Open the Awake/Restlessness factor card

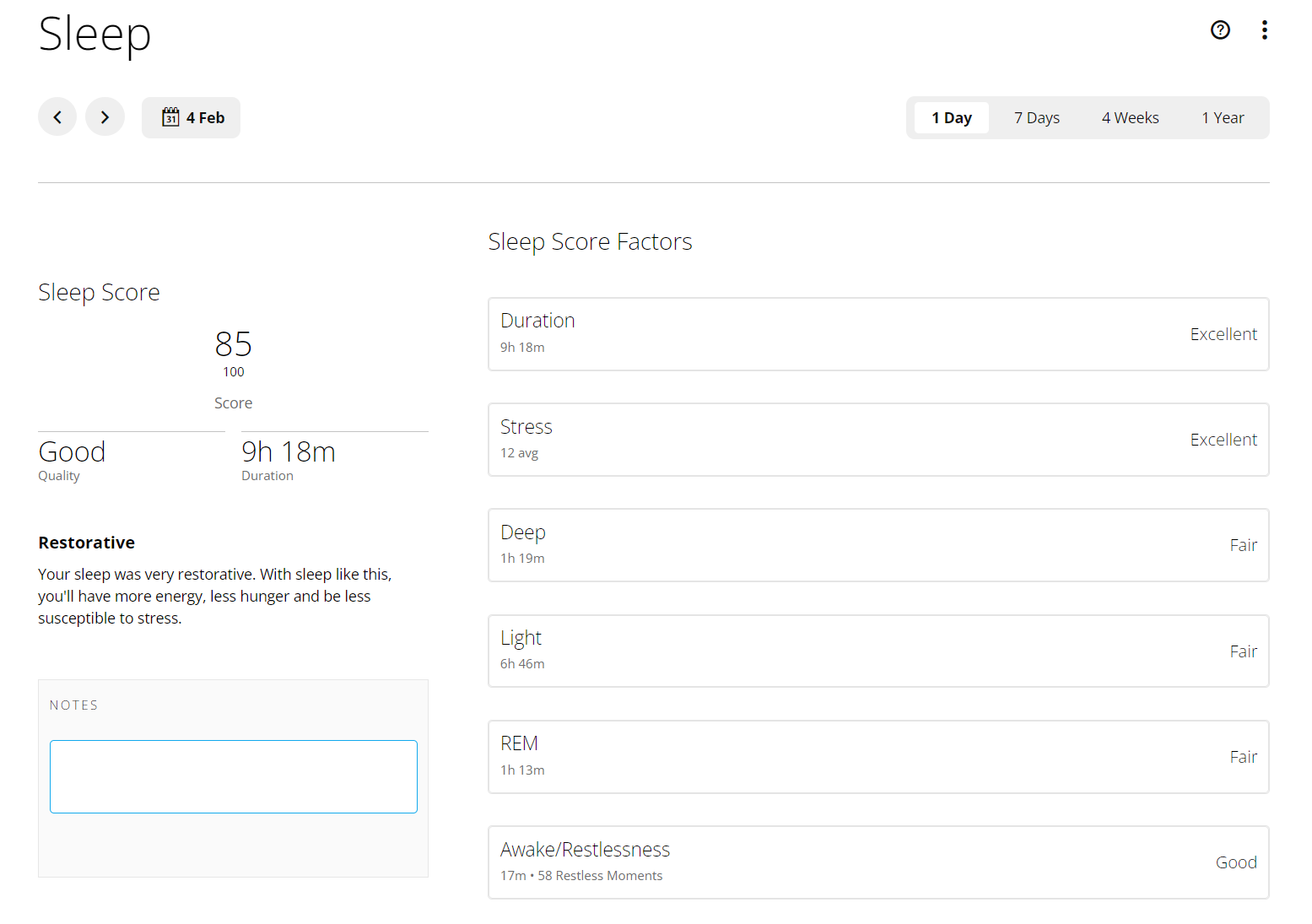[x=877, y=862]
